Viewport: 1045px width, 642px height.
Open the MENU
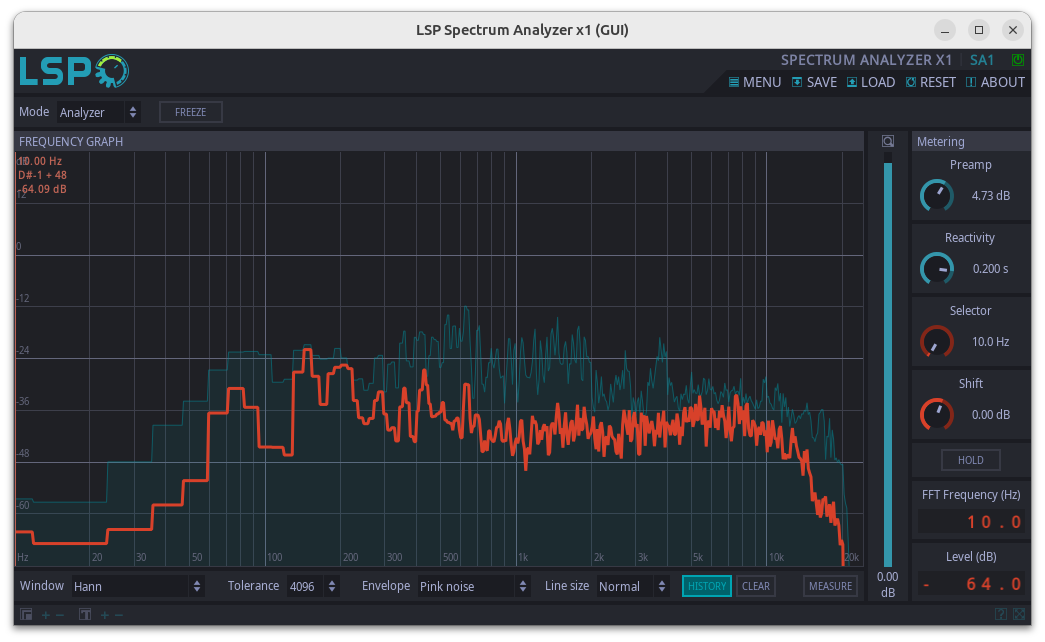[x=754, y=82]
